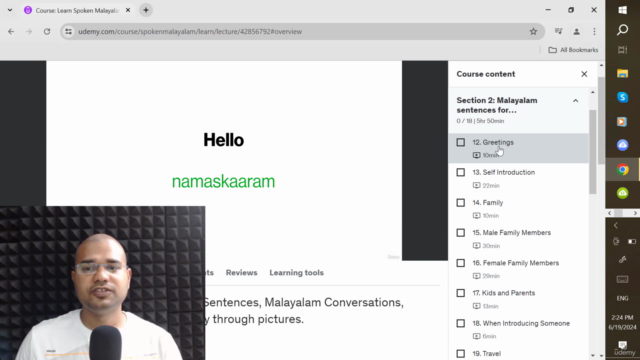Click video icon under Female Family Members
This screenshot has height=360, width=640.
click(x=476, y=276)
